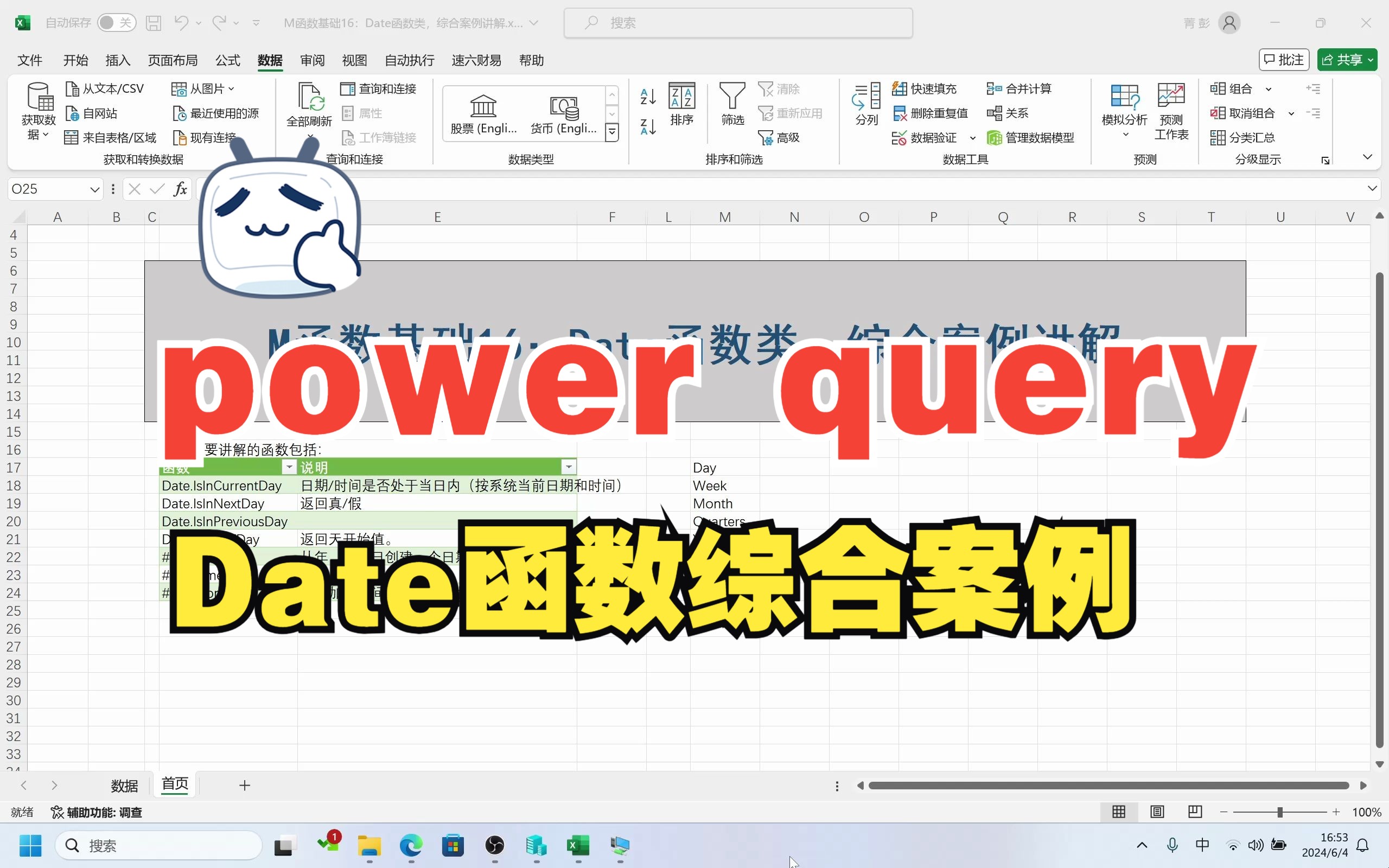Viewport: 1389px width, 868px height.
Task: Adjust the zoom slider
Action: (1280, 812)
